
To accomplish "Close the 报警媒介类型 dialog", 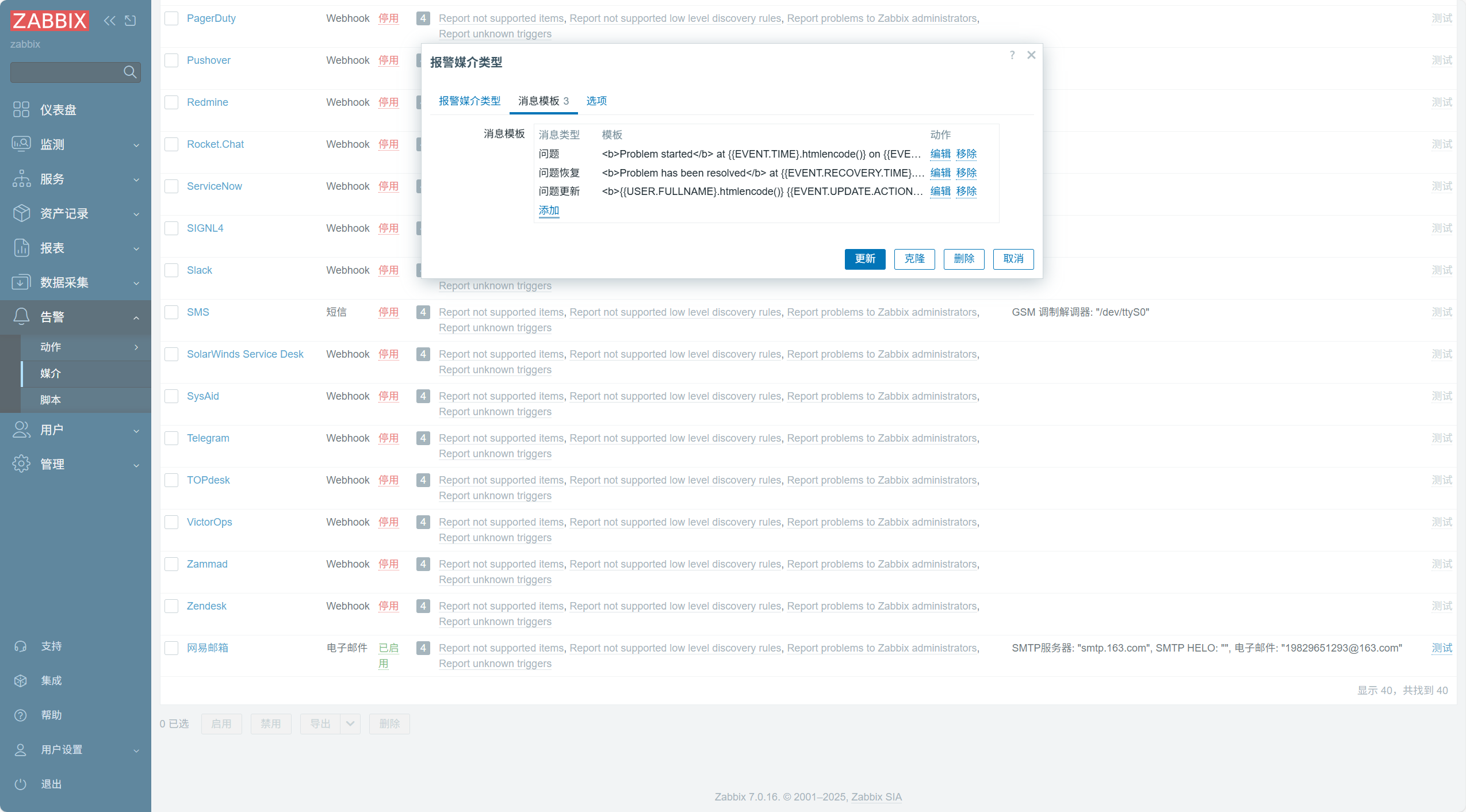I will pyautogui.click(x=1031, y=55).
